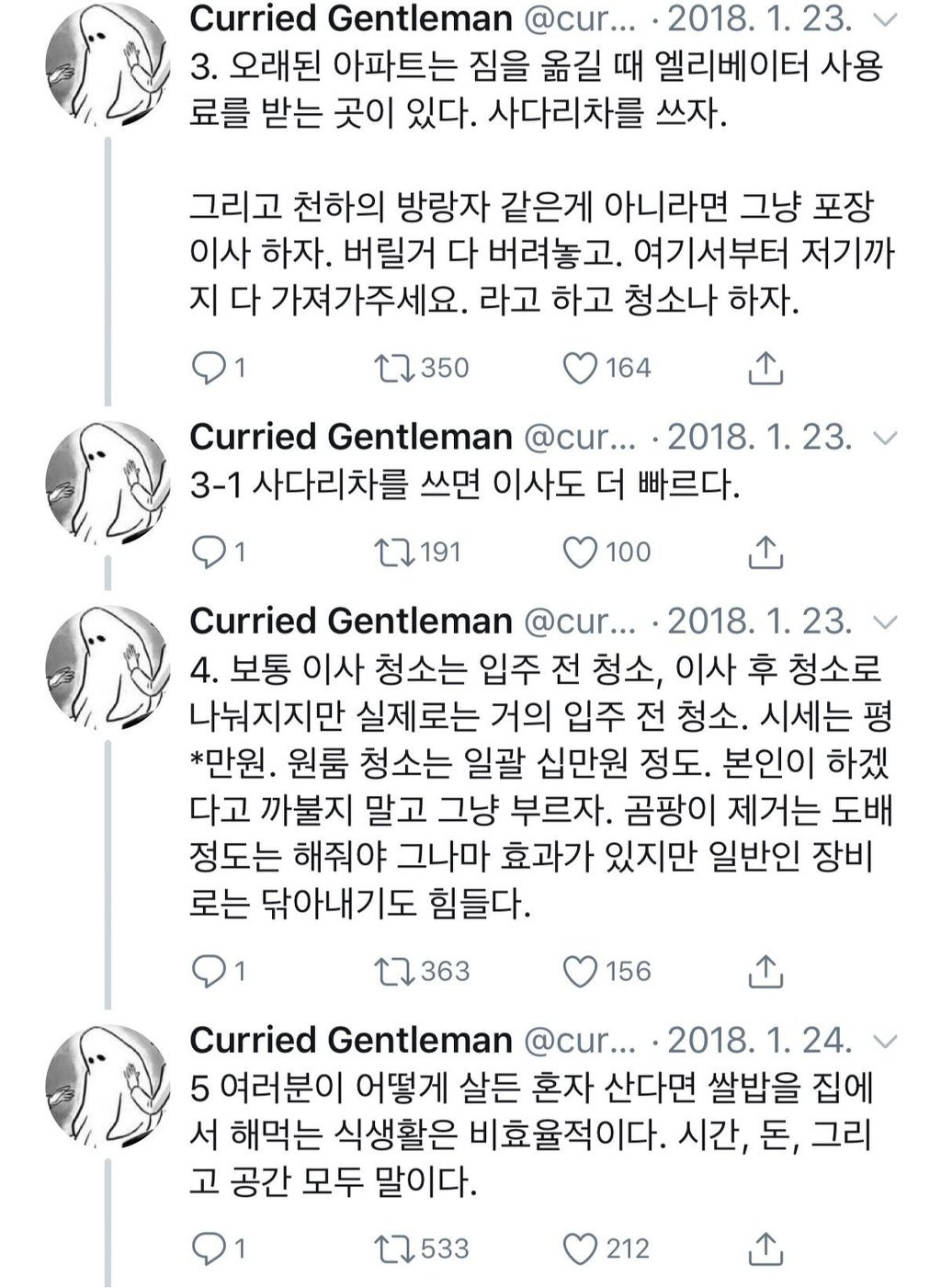Retweet the tweet with 533 retweets

click(x=393, y=1248)
